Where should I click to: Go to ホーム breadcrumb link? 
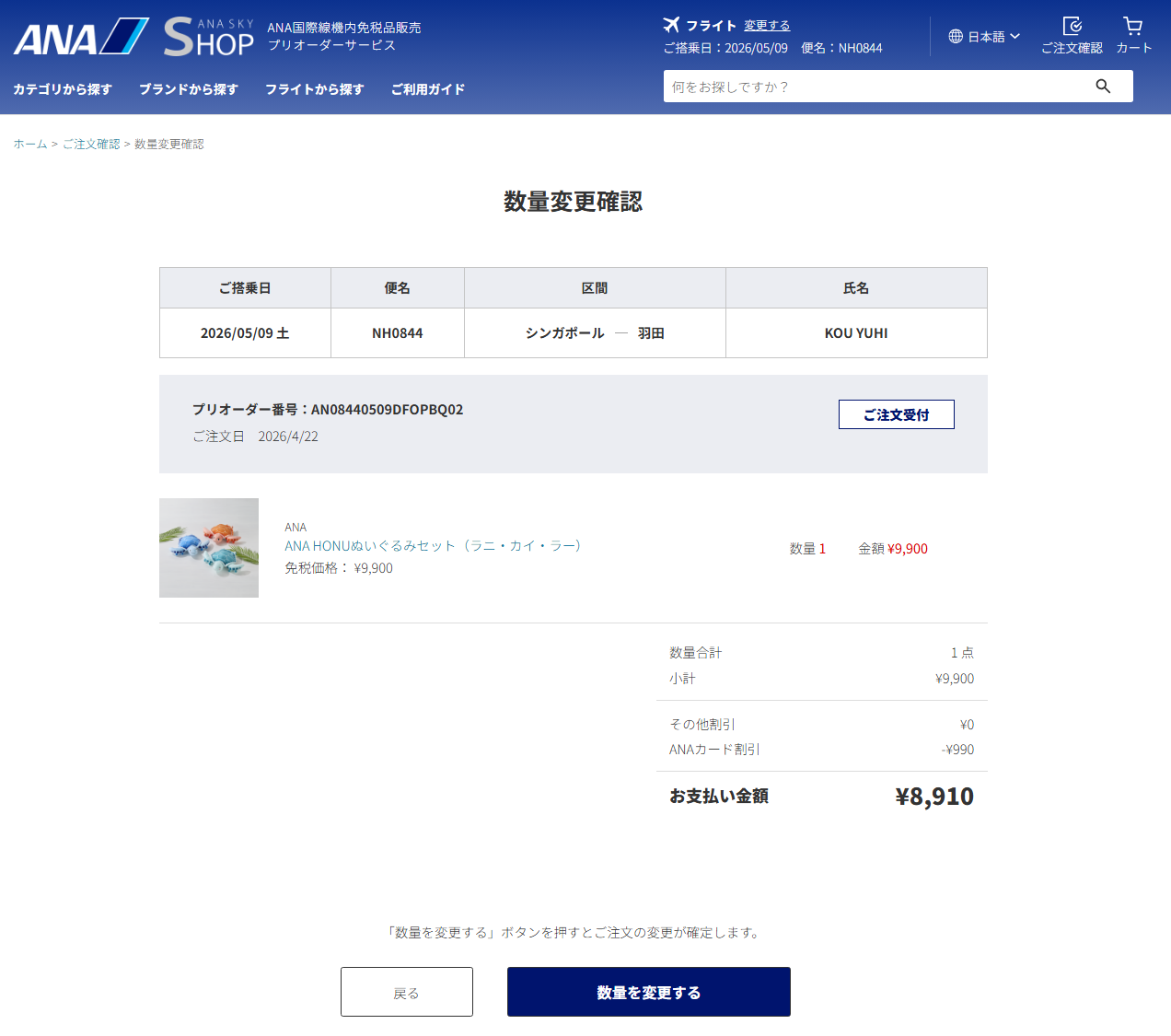pos(30,145)
